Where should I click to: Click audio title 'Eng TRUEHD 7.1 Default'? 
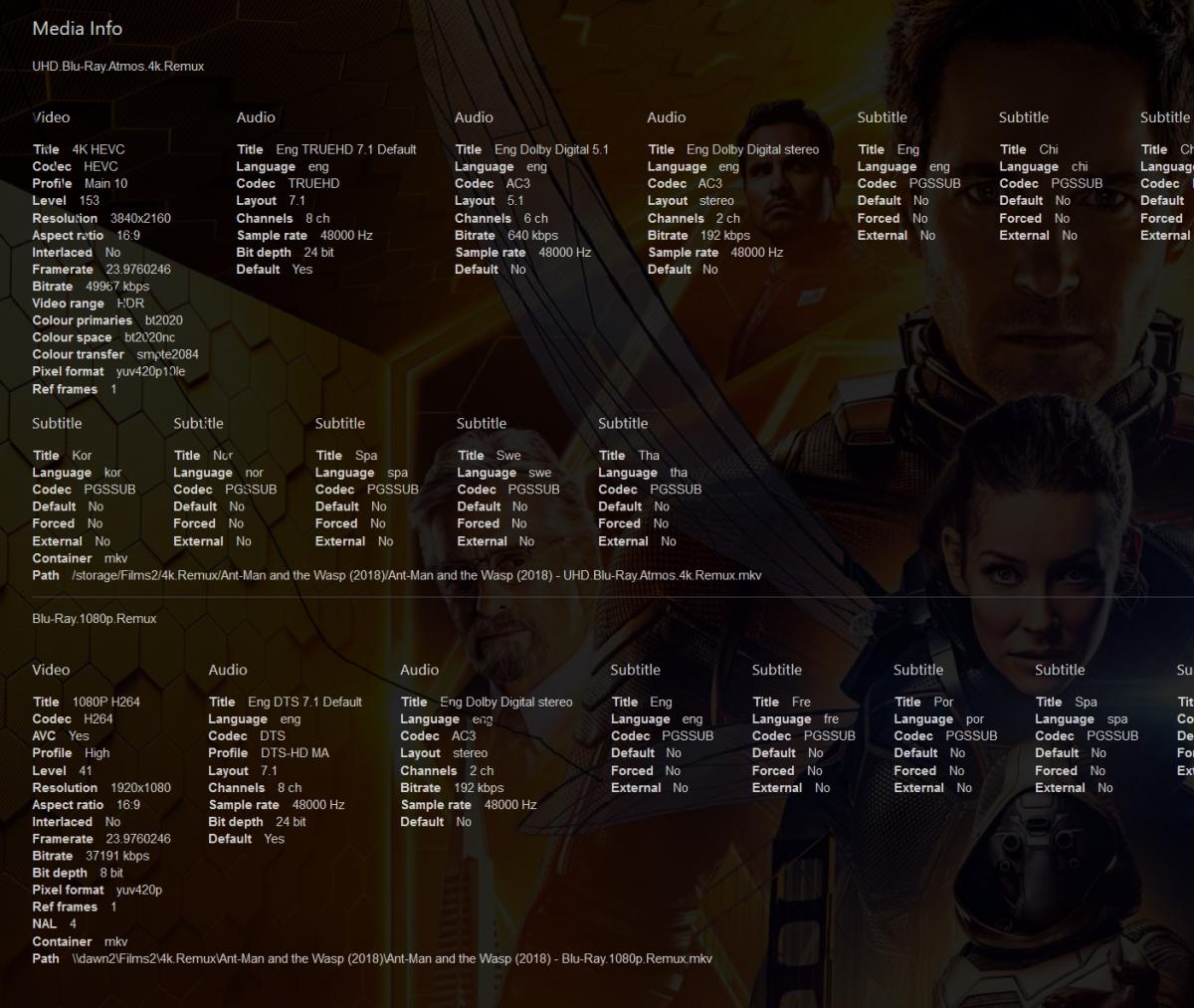click(346, 149)
